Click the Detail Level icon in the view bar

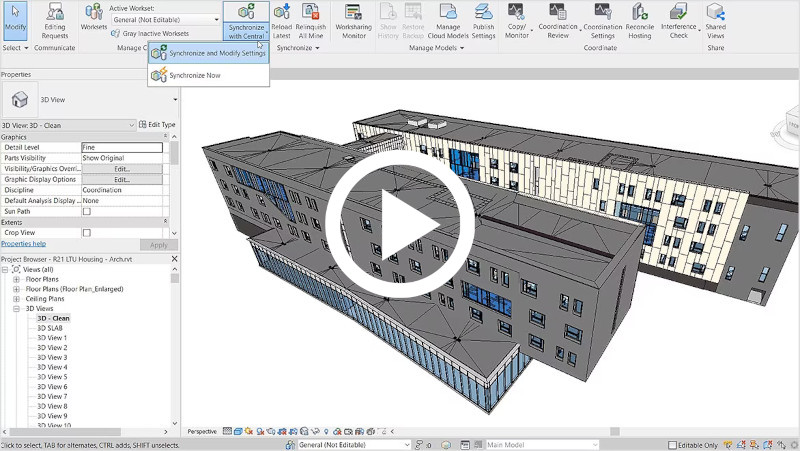(x=227, y=432)
